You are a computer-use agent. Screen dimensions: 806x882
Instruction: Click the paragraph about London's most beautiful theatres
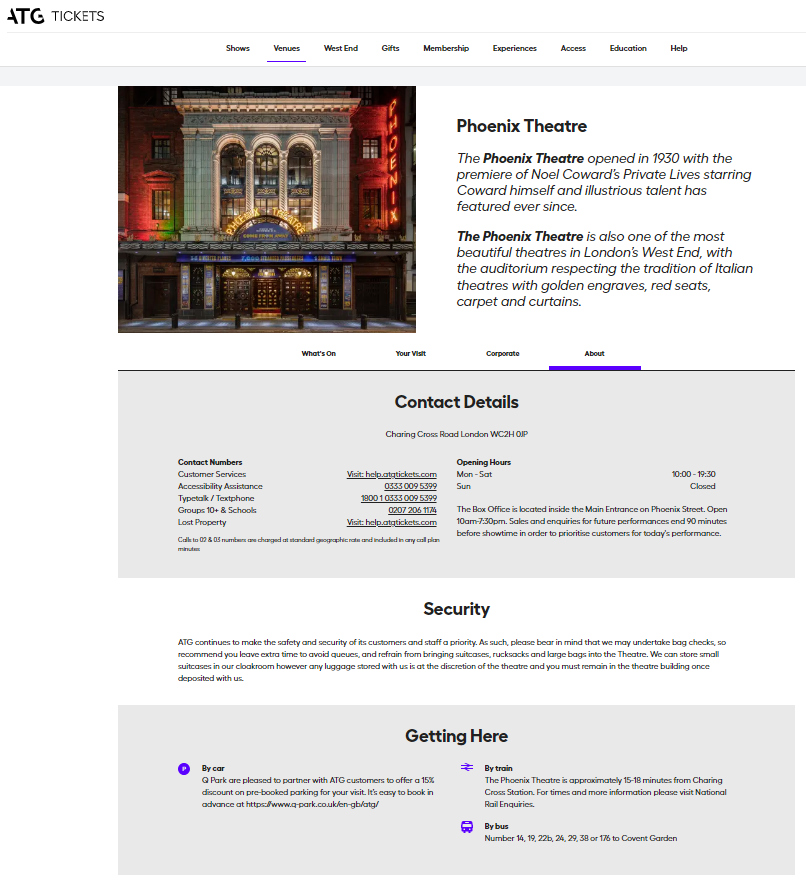(605, 269)
